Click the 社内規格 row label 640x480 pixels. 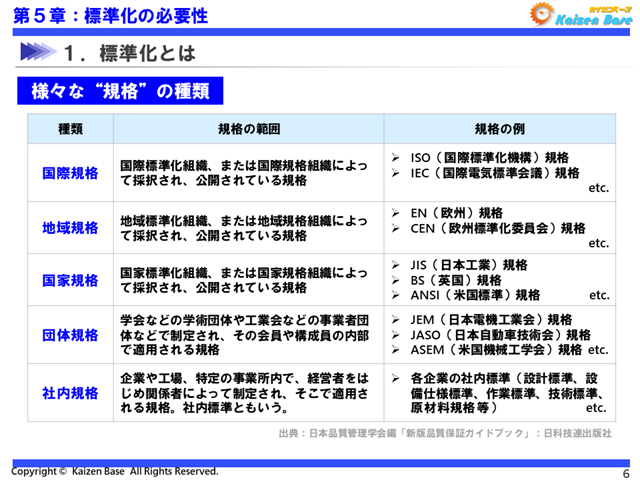pyautogui.click(x=71, y=393)
